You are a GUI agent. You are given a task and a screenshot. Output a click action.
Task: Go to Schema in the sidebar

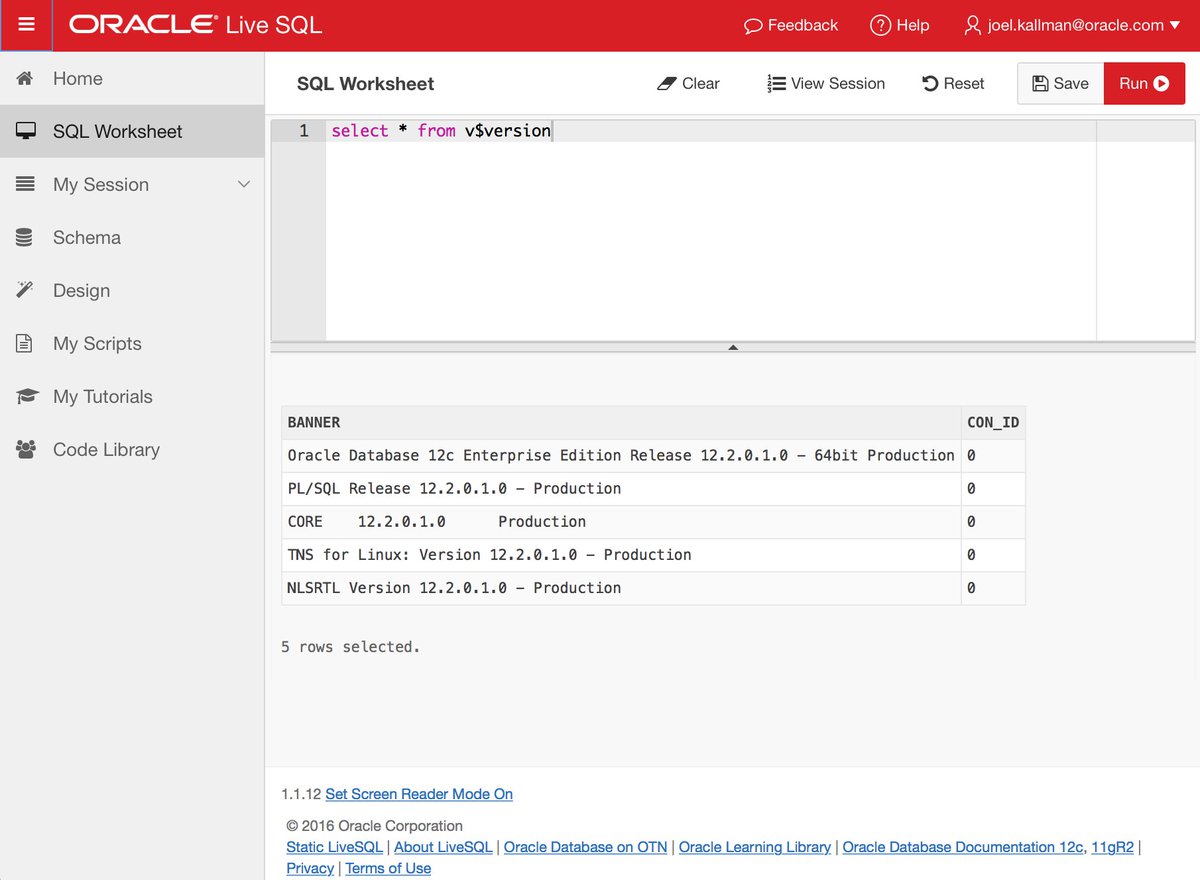132,237
